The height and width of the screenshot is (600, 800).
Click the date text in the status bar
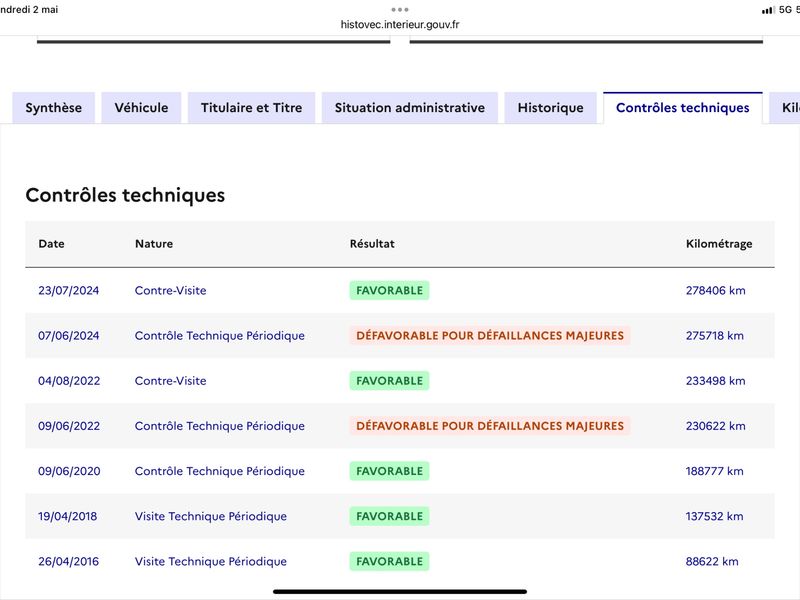29,10
